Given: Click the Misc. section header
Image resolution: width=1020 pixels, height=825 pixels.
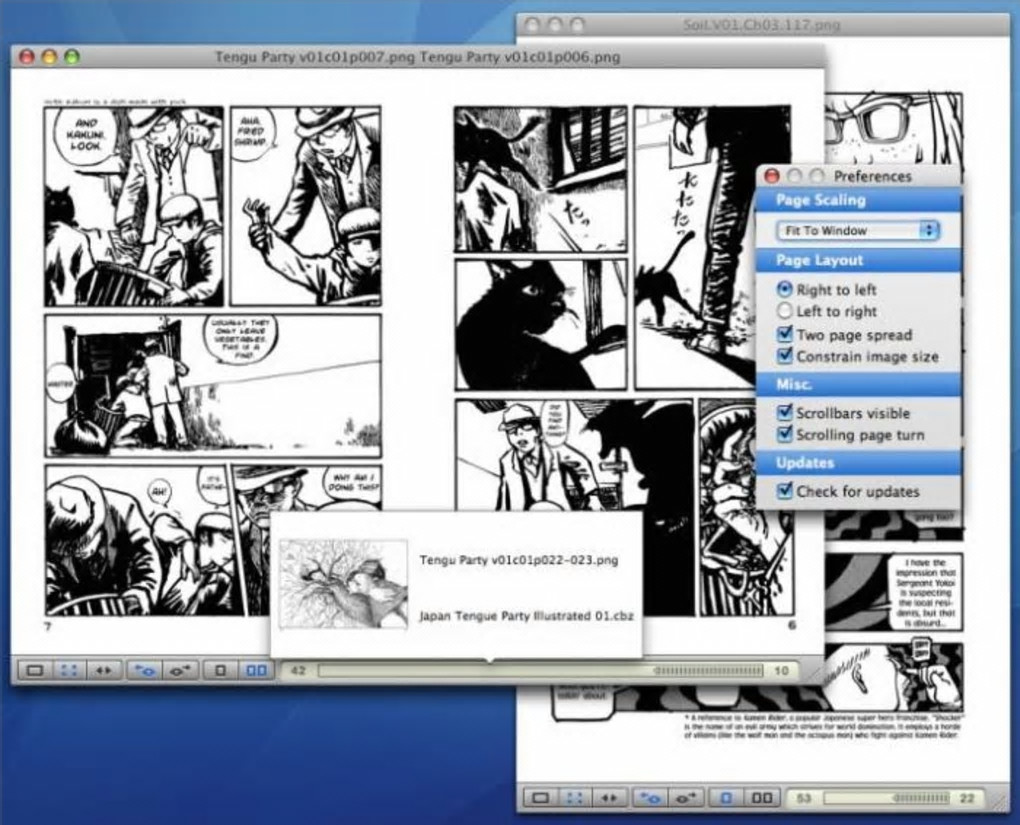Looking at the screenshot, I should pyautogui.click(x=858, y=385).
